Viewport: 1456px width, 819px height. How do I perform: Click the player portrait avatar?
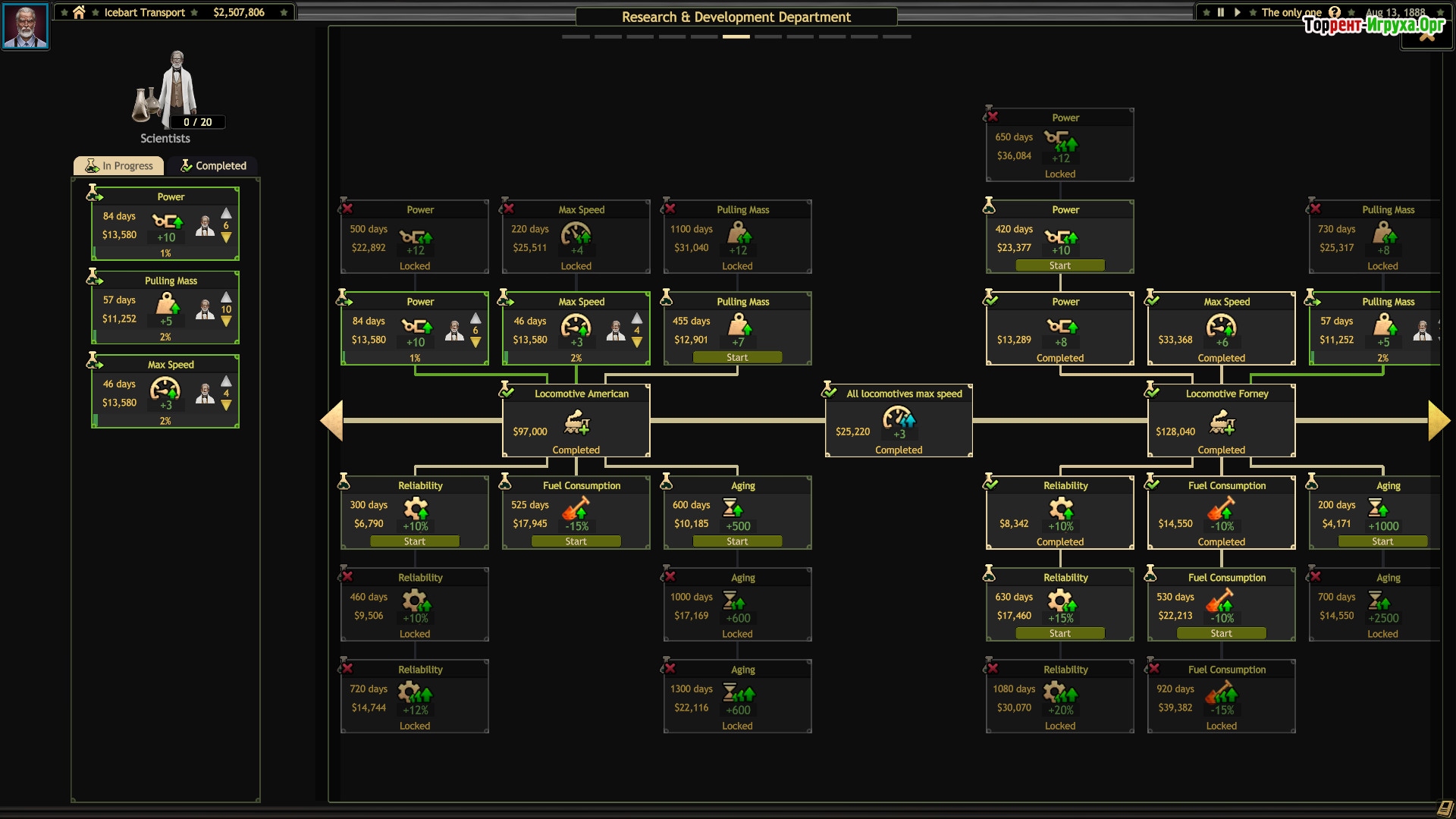[x=26, y=26]
